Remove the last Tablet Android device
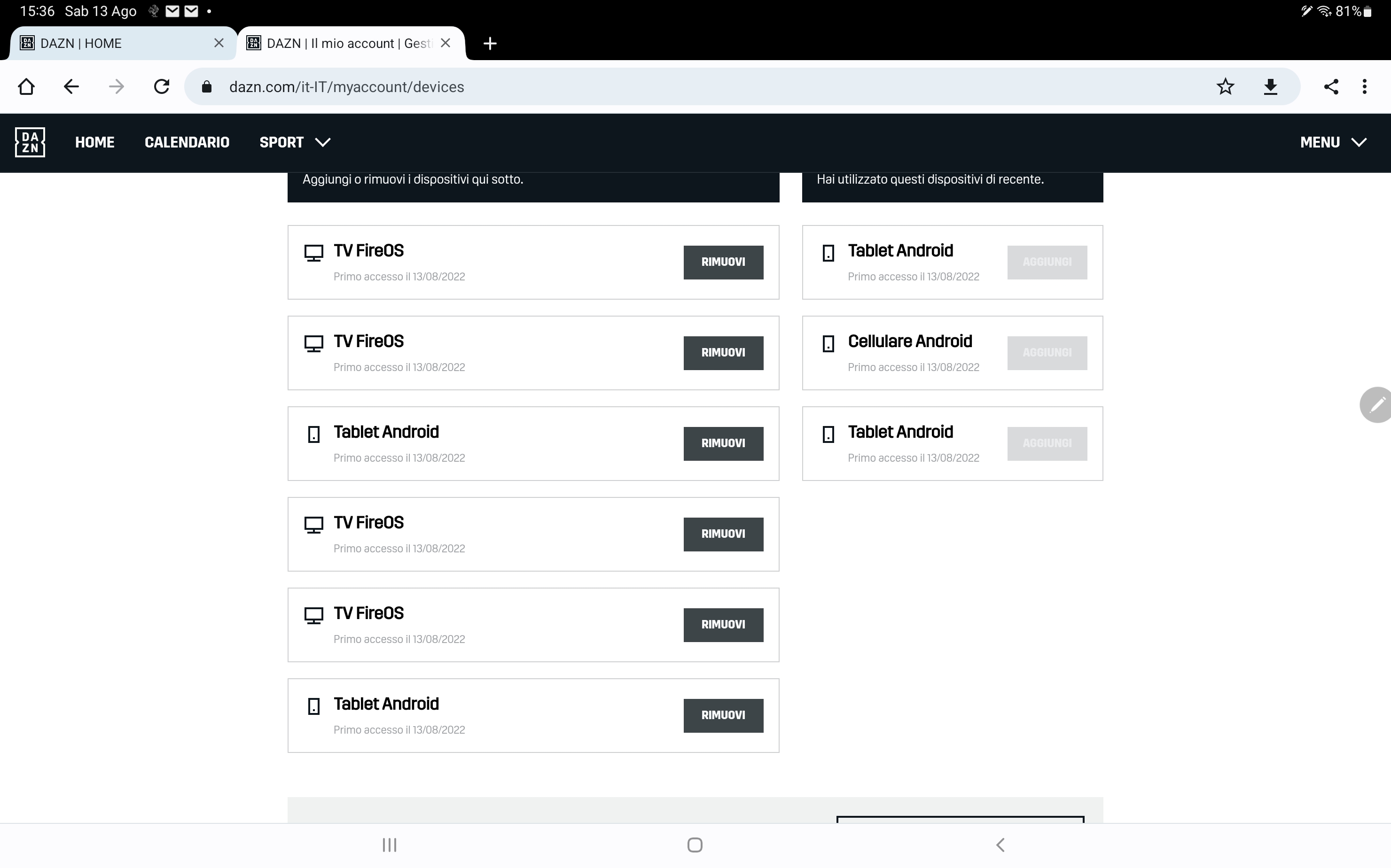This screenshot has width=1391, height=868. click(723, 716)
